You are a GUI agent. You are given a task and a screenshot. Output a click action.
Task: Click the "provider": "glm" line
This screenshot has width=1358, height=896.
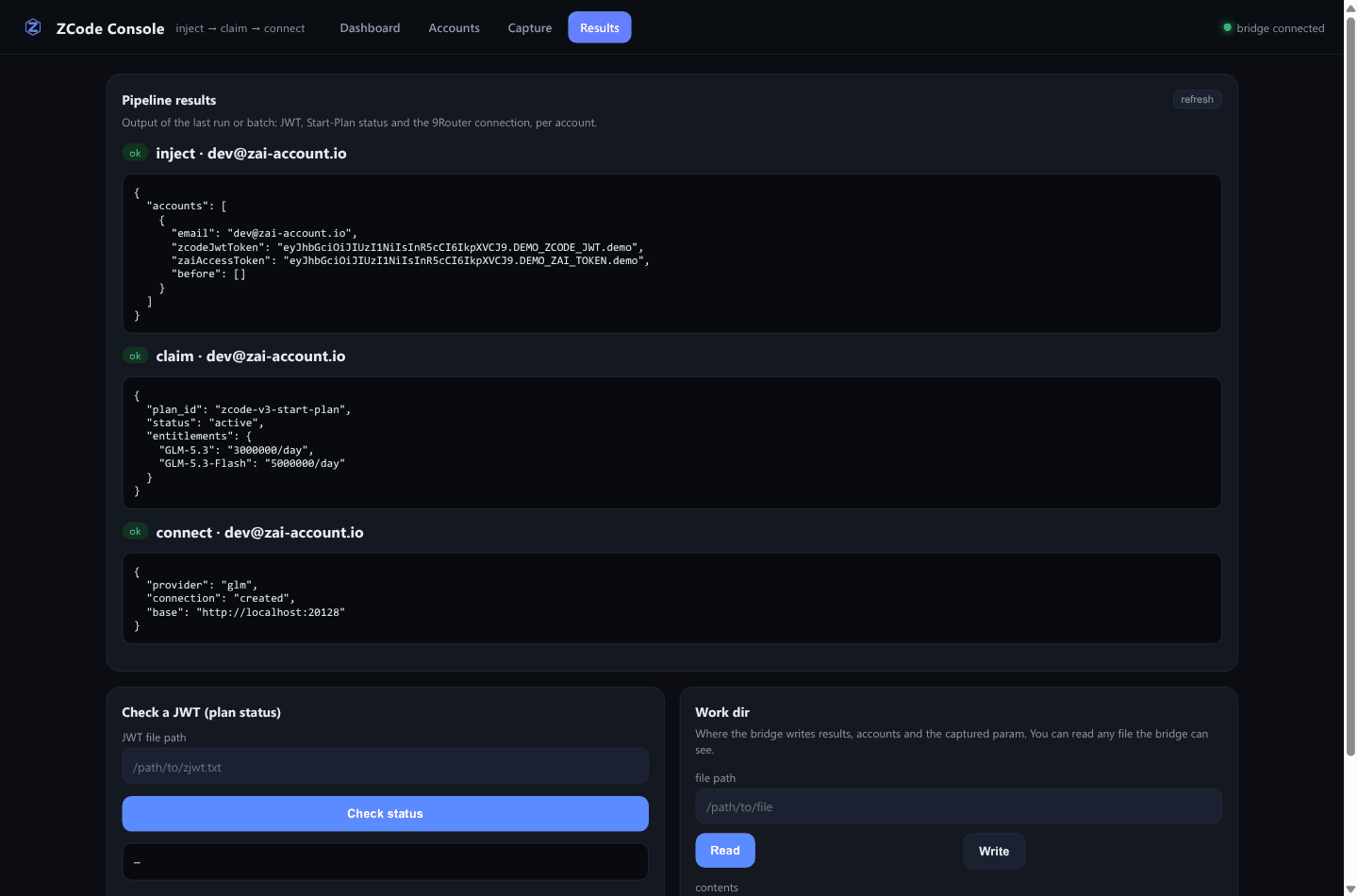coord(202,585)
